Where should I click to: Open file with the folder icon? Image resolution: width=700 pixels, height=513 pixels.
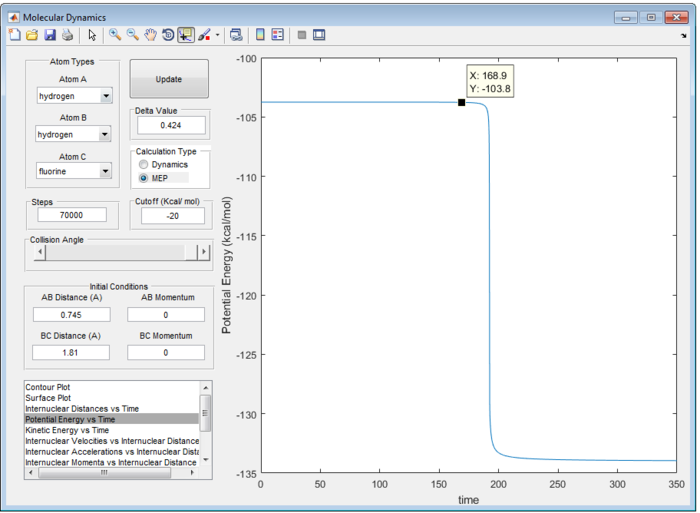[32, 35]
